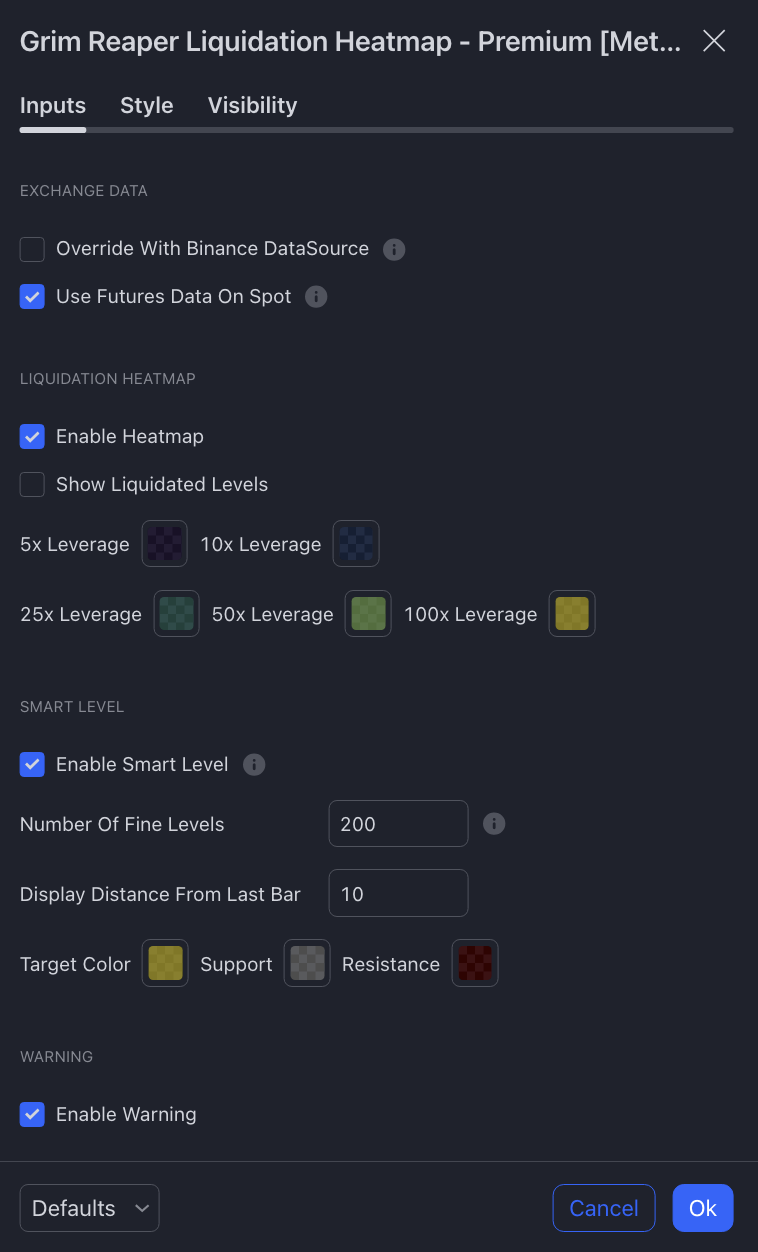The image size is (758, 1252).
Task: Disable the Enable Warning checkbox
Action: pyautogui.click(x=33, y=1115)
